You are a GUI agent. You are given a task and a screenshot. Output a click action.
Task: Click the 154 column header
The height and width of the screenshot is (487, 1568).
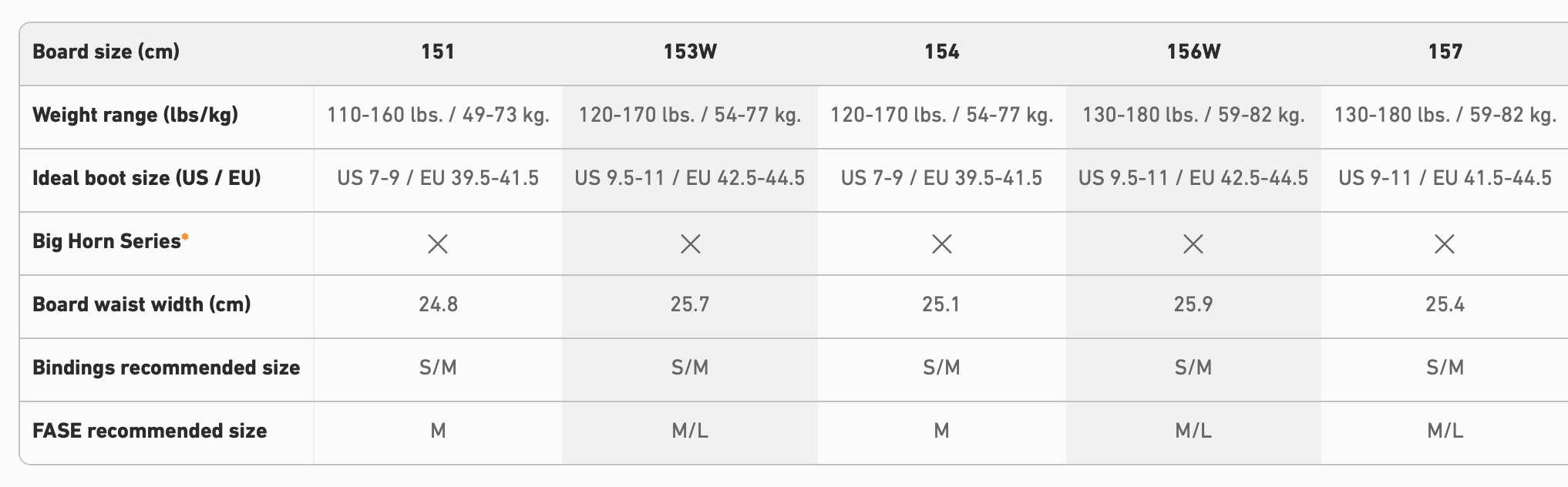click(x=941, y=52)
